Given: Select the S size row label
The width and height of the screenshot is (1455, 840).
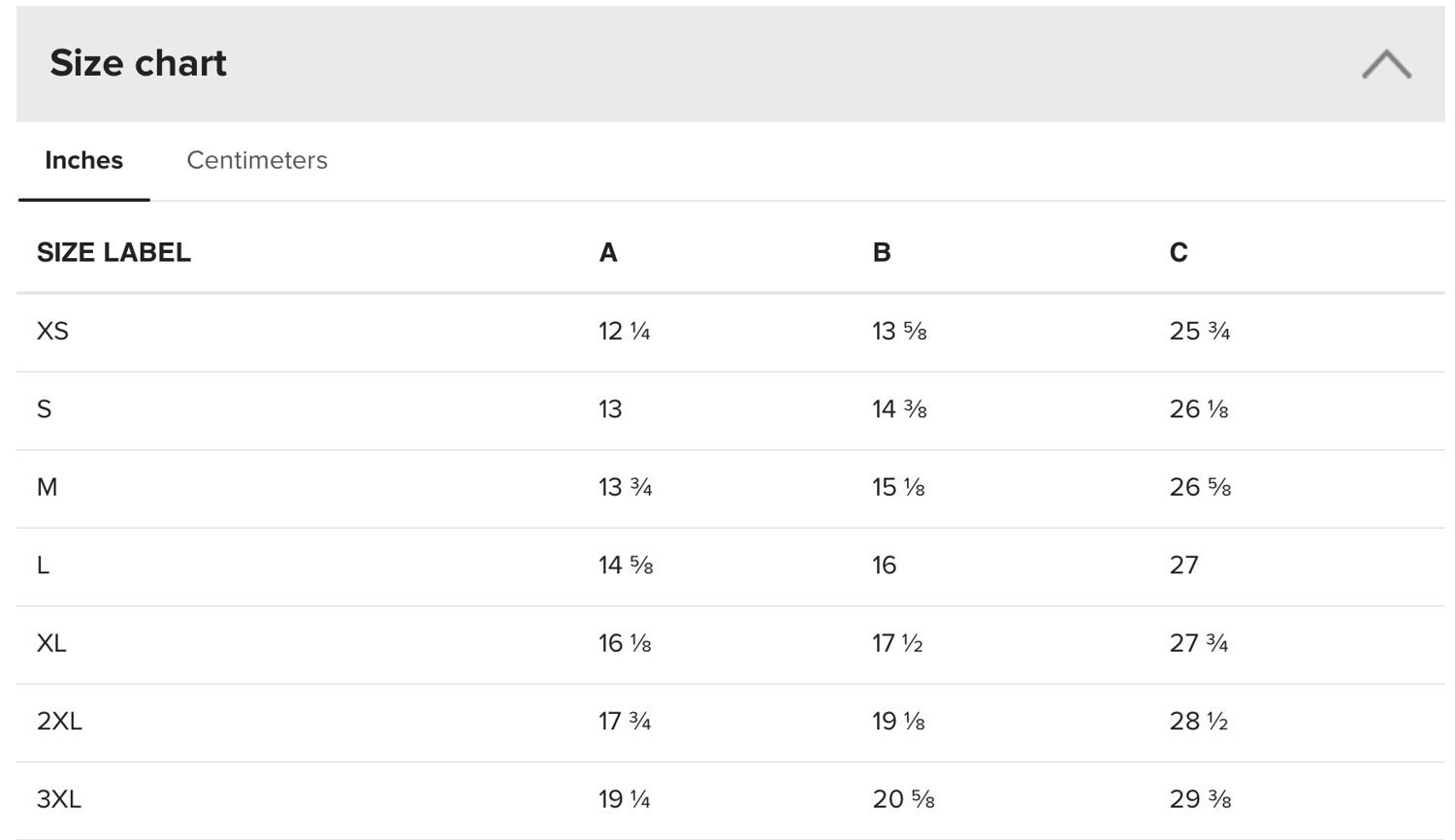Looking at the screenshot, I should pos(44,409).
